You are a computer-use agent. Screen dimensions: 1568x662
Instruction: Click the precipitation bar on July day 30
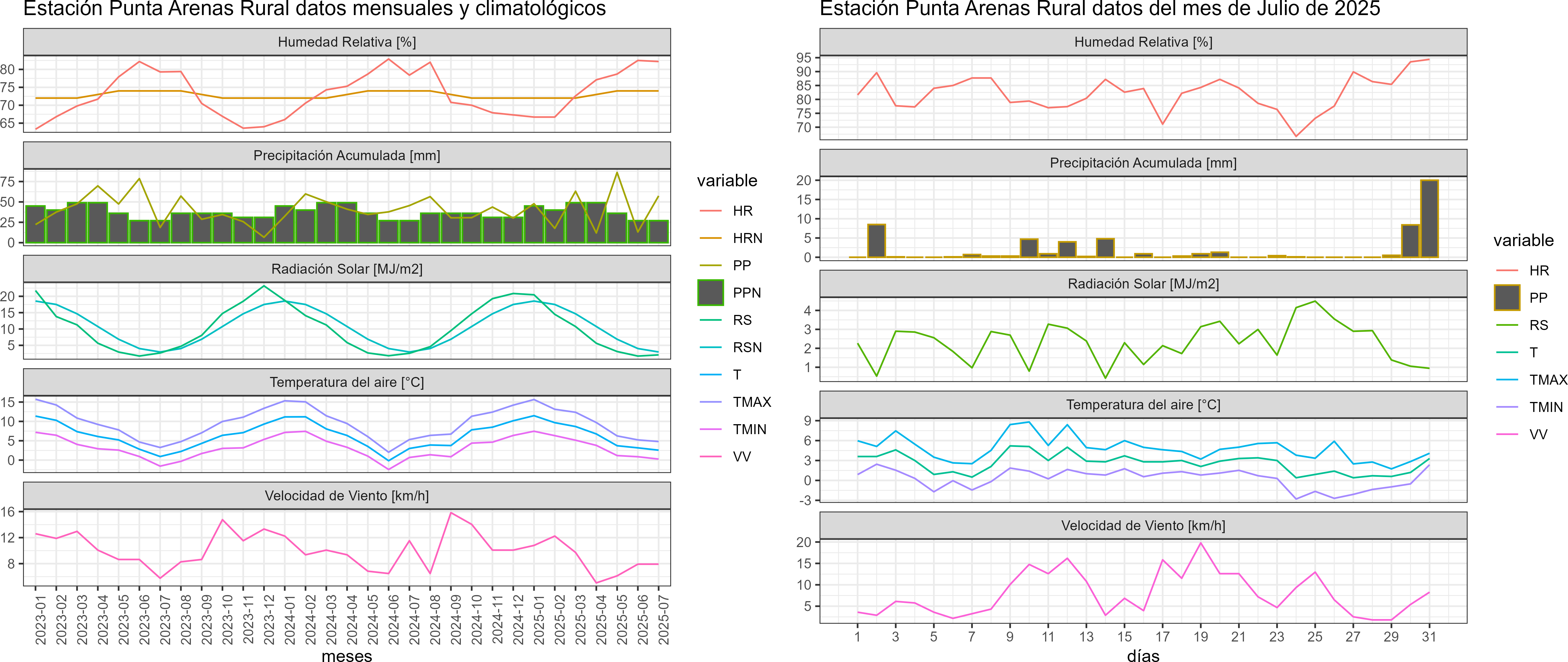click(x=1410, y=242)
